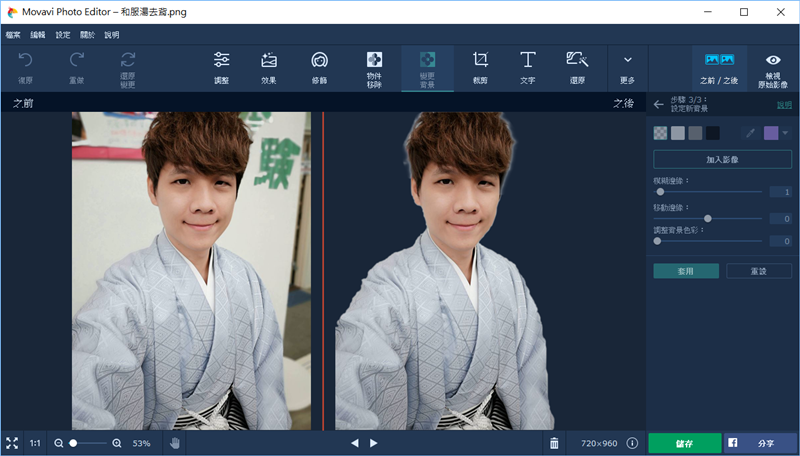Screen dimensions: 800x456
Task: Toggle 檢視原始影像 view original image
Action: [773, 67]
